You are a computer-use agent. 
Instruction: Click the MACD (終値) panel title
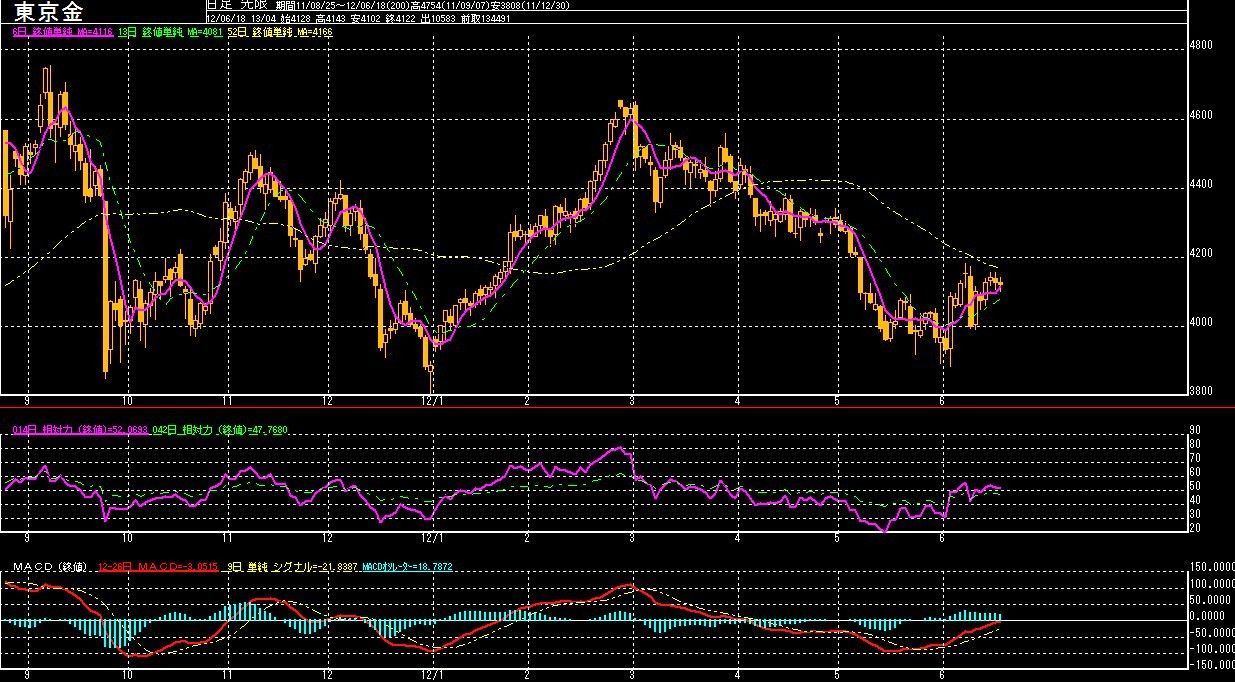coord(48,567)
